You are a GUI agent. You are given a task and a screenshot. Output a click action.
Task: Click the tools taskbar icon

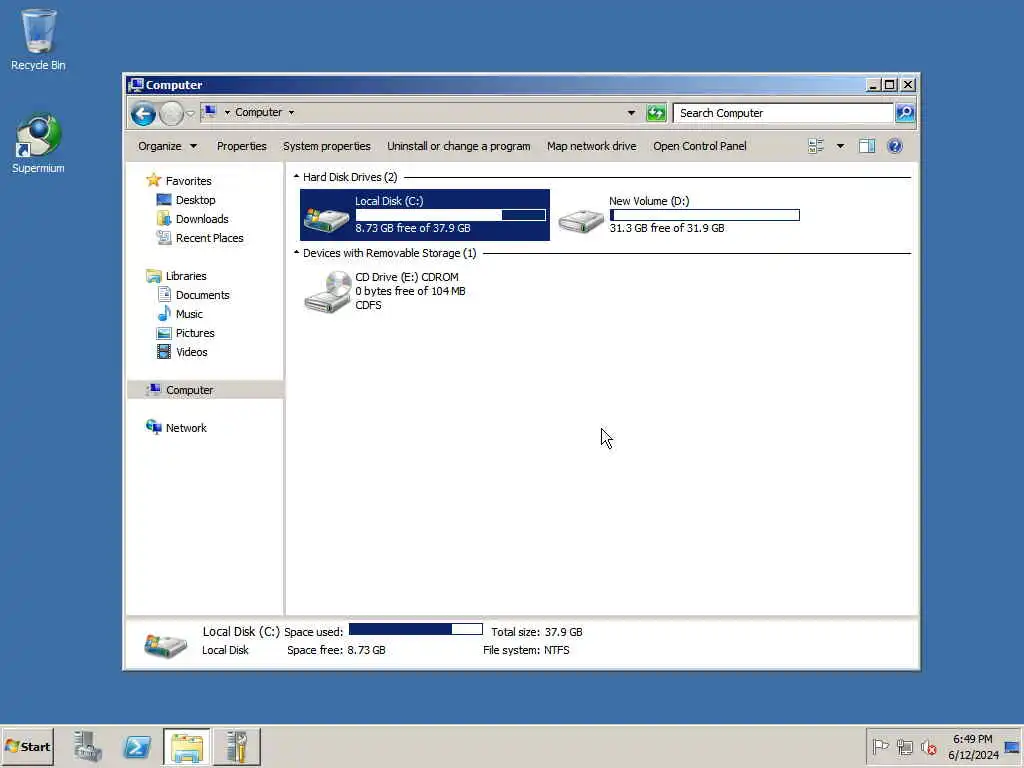click(x=237, y=746)
